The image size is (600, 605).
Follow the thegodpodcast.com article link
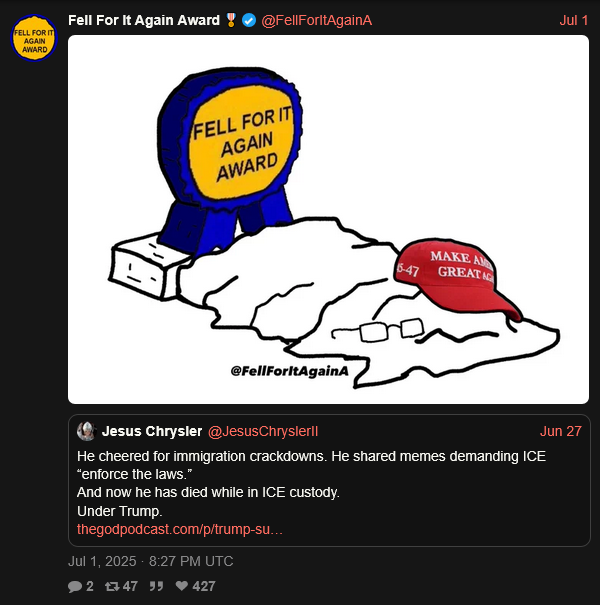[x=179, y=529]
